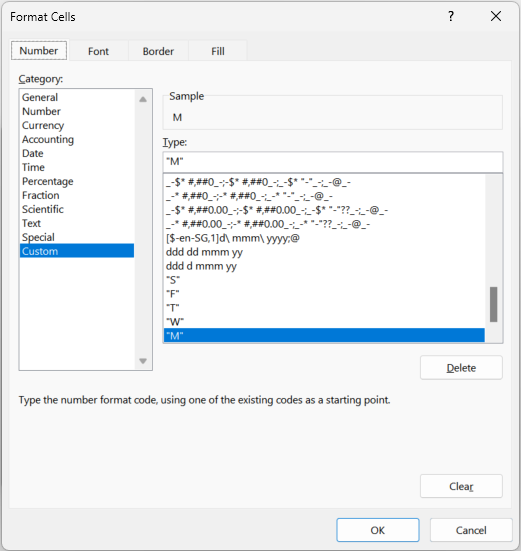Image resolution: width=521 pixels, height=551 pixels.
Task: Click the Help question mark icon
Action: click(x=451, y=17)
